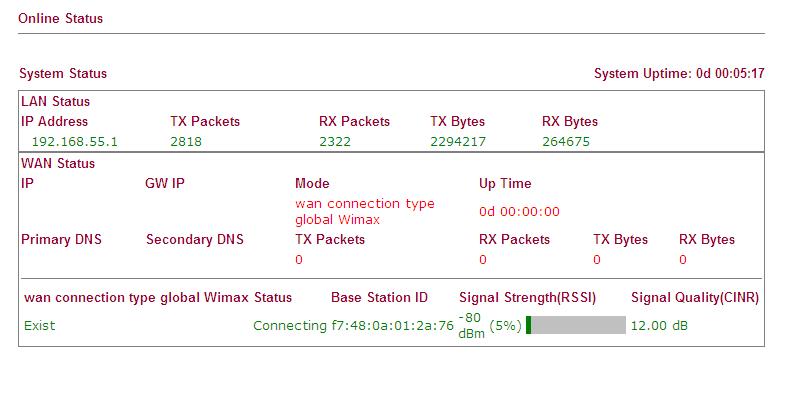Click the Online Status heading
This screenshot has width=788, height=400.
point(60,18)
